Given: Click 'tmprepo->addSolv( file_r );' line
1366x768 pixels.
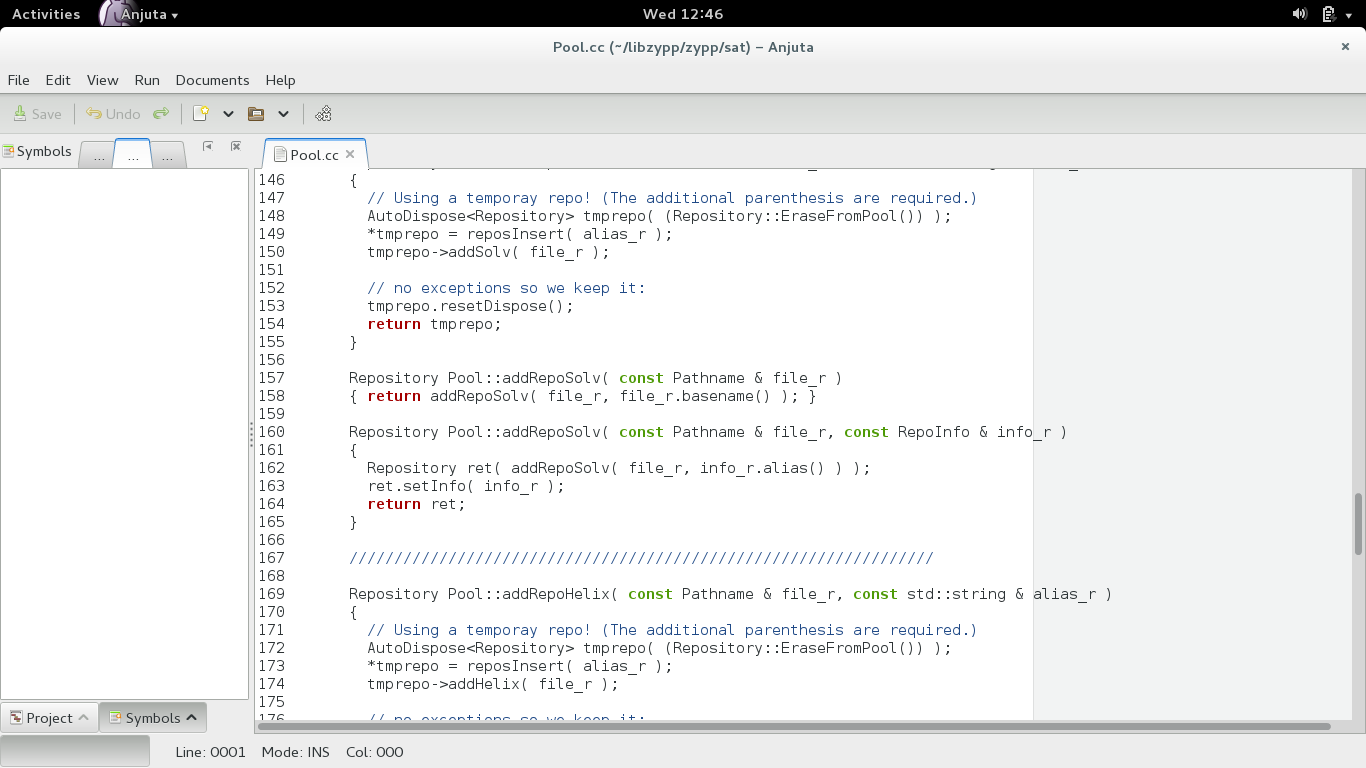Looking at the screenshot, I should (x=488, y=252).
